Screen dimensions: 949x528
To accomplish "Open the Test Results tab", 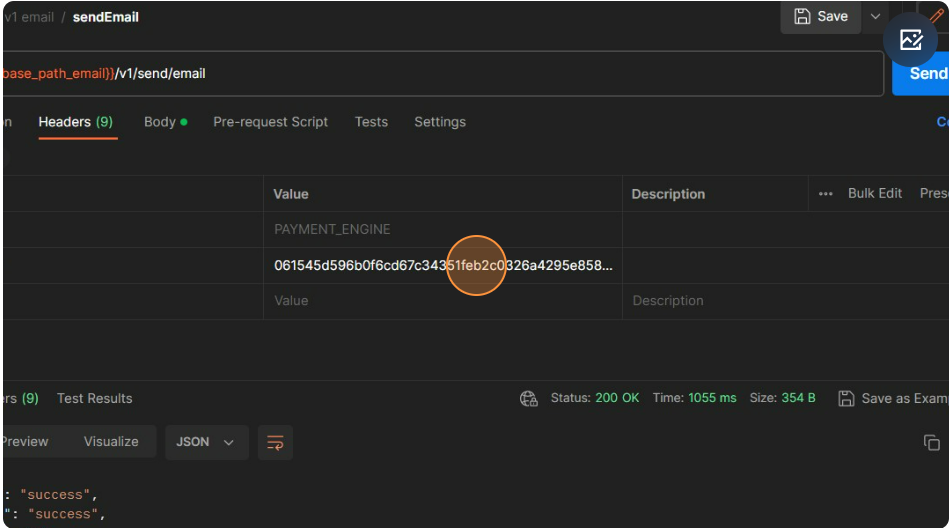I will (94, 399).
